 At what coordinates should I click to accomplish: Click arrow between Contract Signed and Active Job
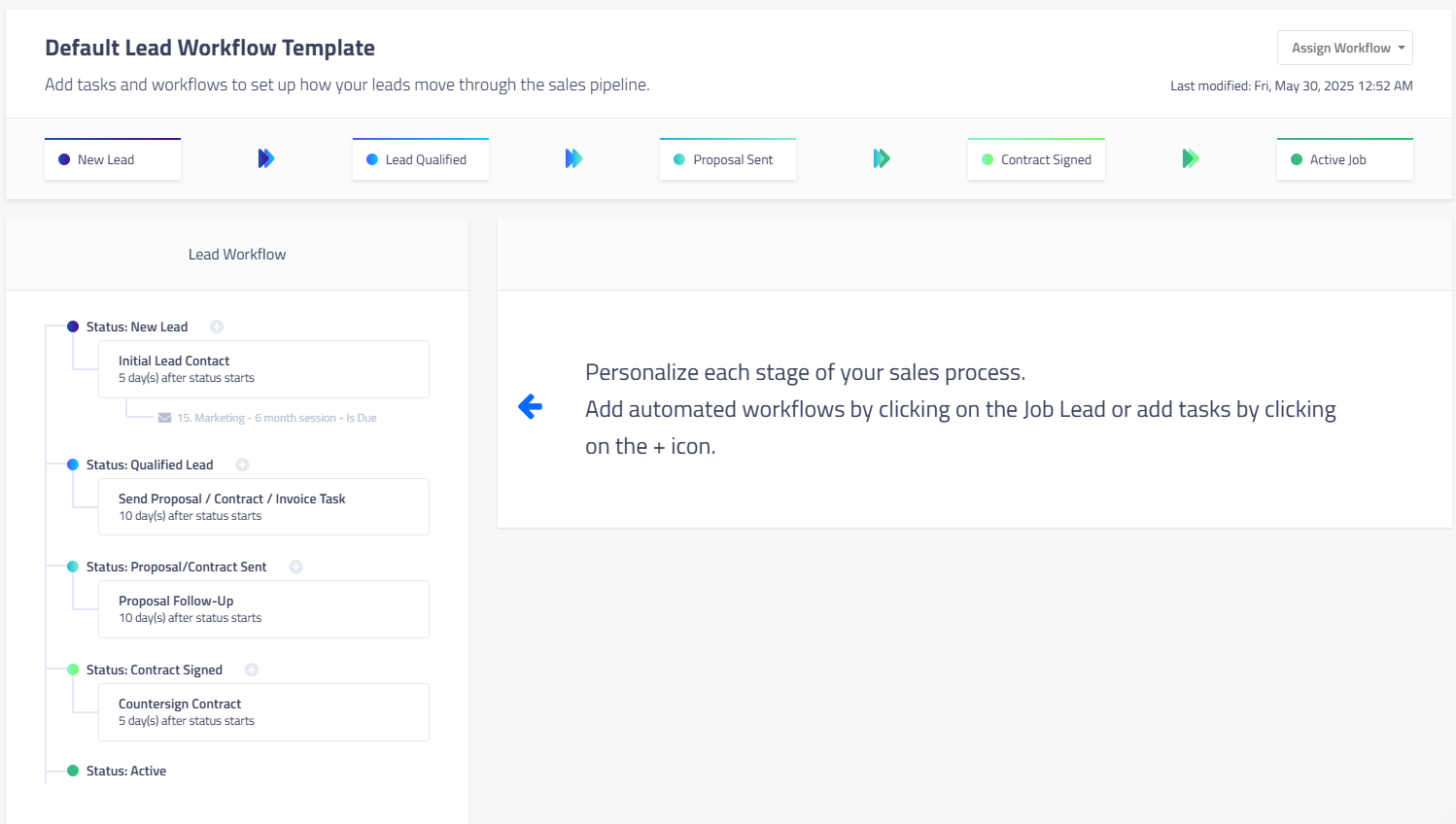1191,158
